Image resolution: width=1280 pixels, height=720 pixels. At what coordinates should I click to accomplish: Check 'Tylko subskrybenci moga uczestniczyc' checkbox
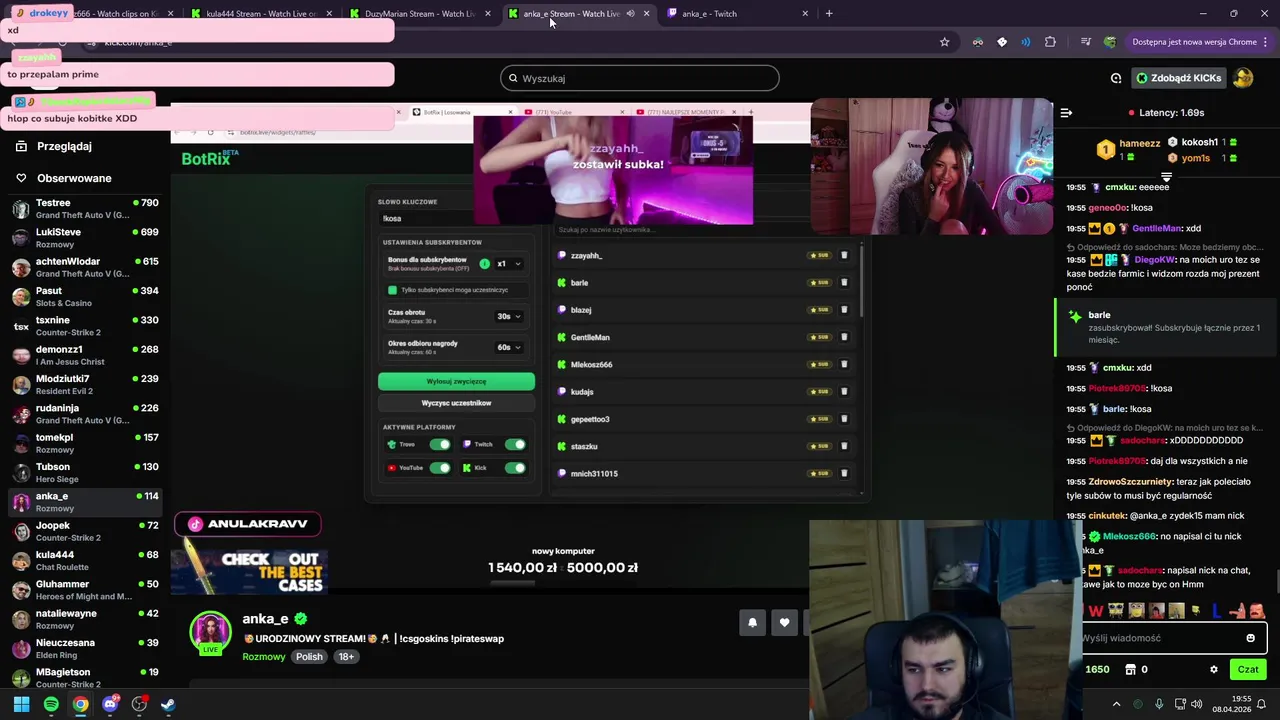pos(392,290)
